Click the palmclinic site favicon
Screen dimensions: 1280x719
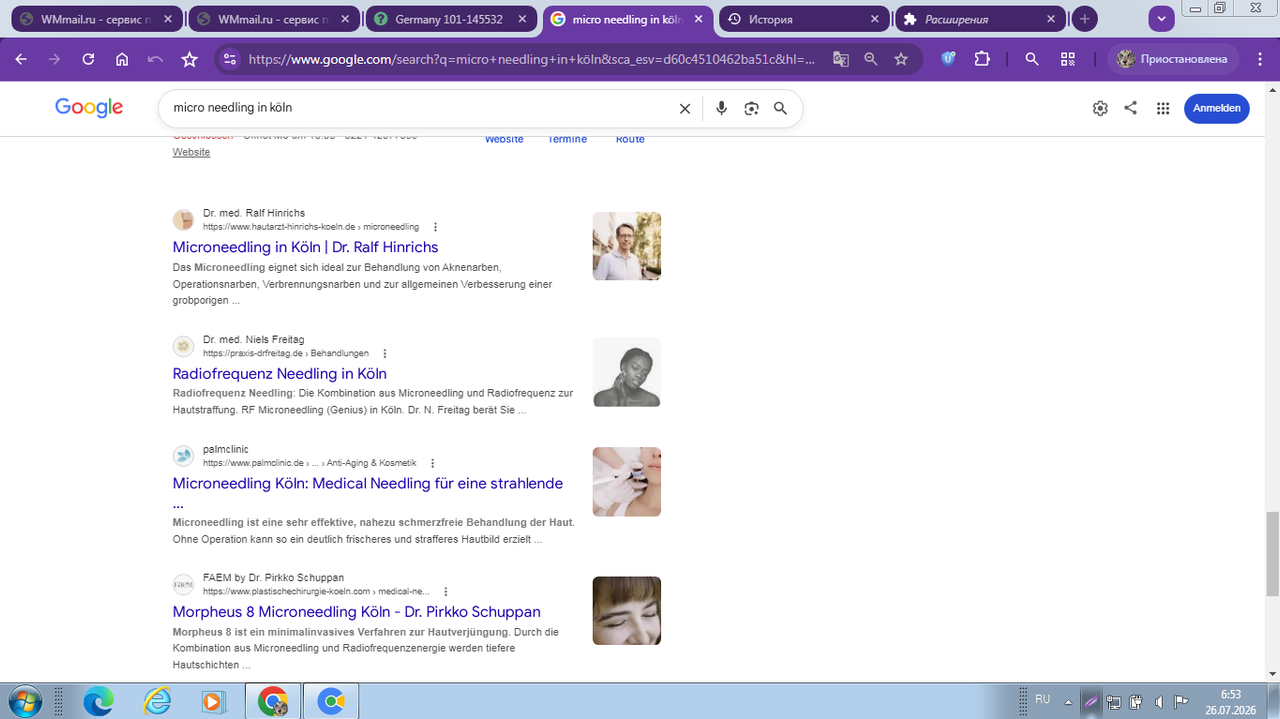coord(183,456)
